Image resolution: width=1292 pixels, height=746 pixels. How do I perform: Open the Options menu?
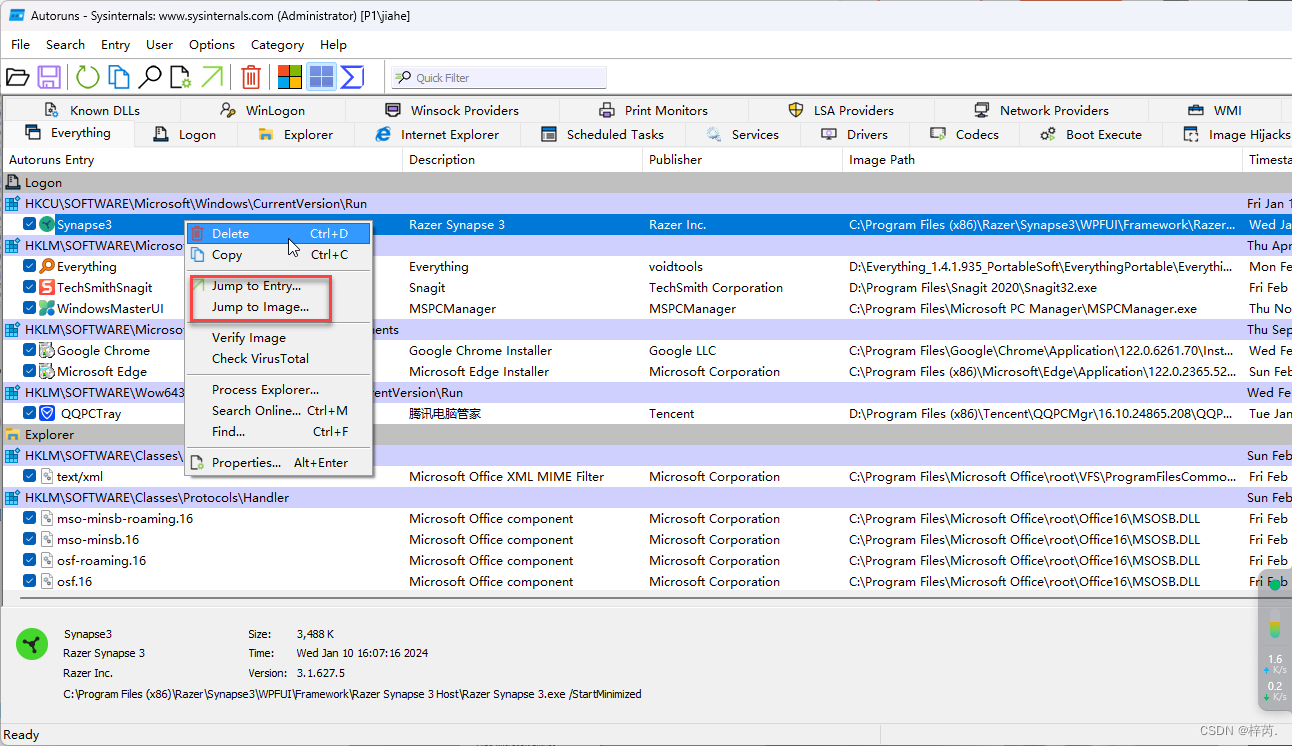pos(211,44)
